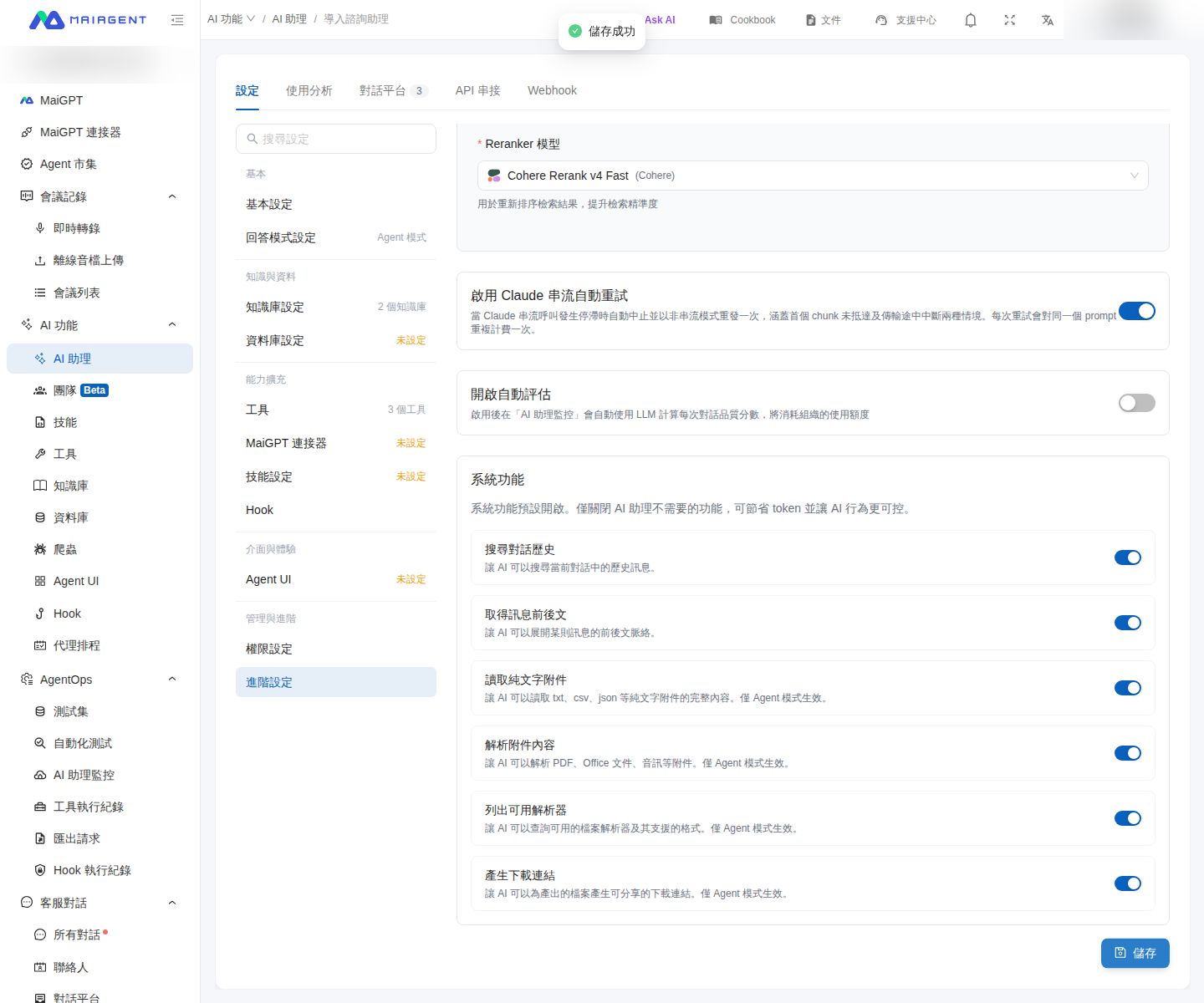Collapse the sidebar menu icon
Screen dimensions: 1204x1003
tap(177, 20)
